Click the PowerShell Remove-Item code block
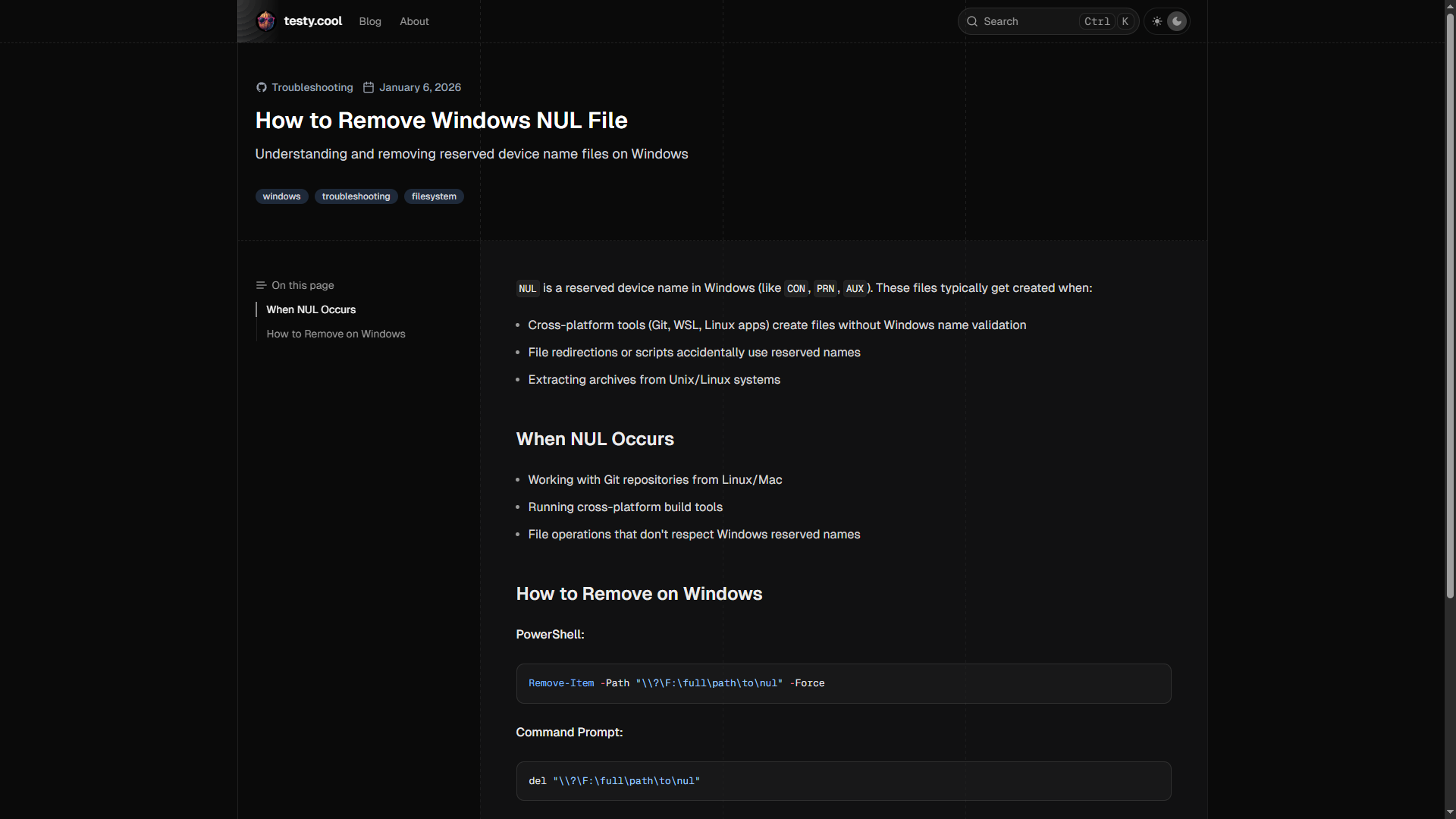The height and width of the screenshot is (819, 1456). point(843,683)
